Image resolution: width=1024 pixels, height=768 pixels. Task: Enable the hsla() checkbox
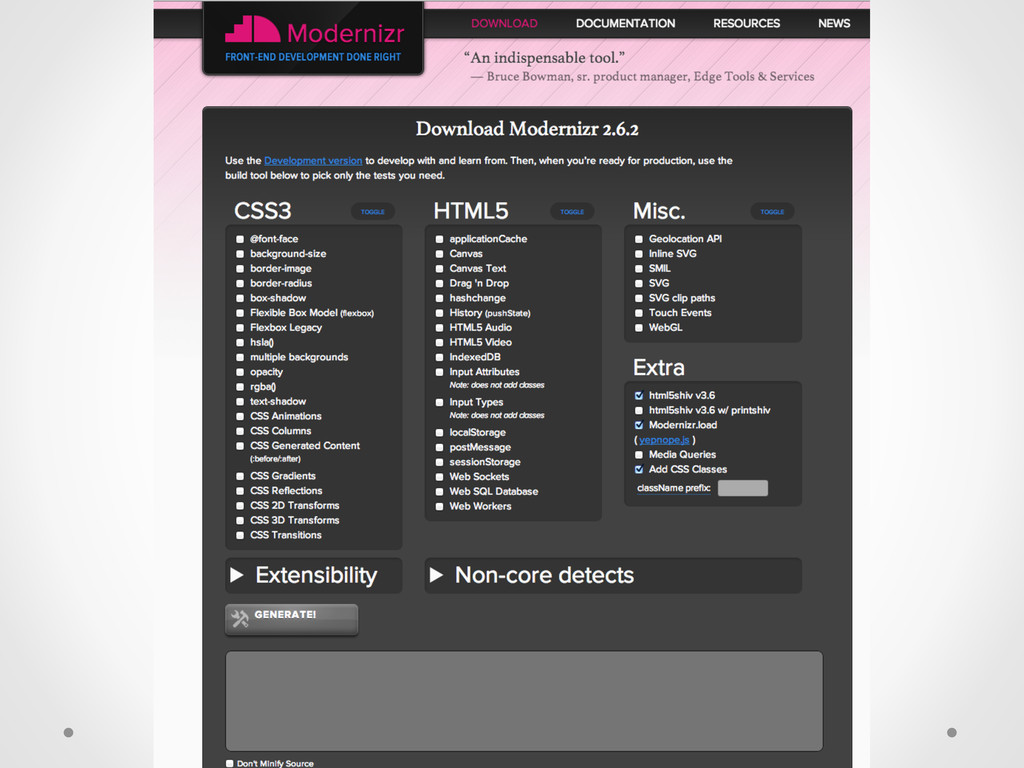(x=240, y=342)
